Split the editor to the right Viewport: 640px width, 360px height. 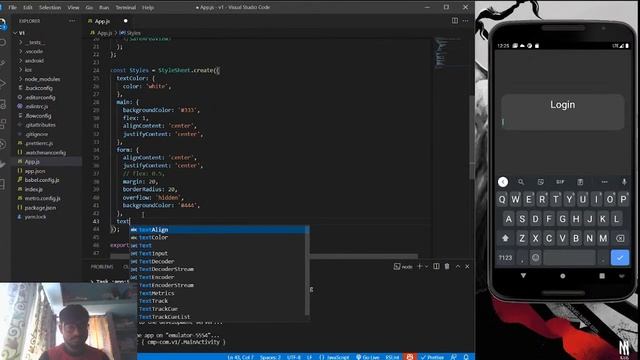(x=455, y=21)
